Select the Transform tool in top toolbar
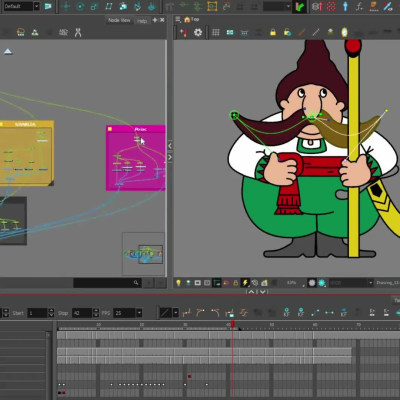The width and height of the screenshot is (400, 400). pos(66,6)
